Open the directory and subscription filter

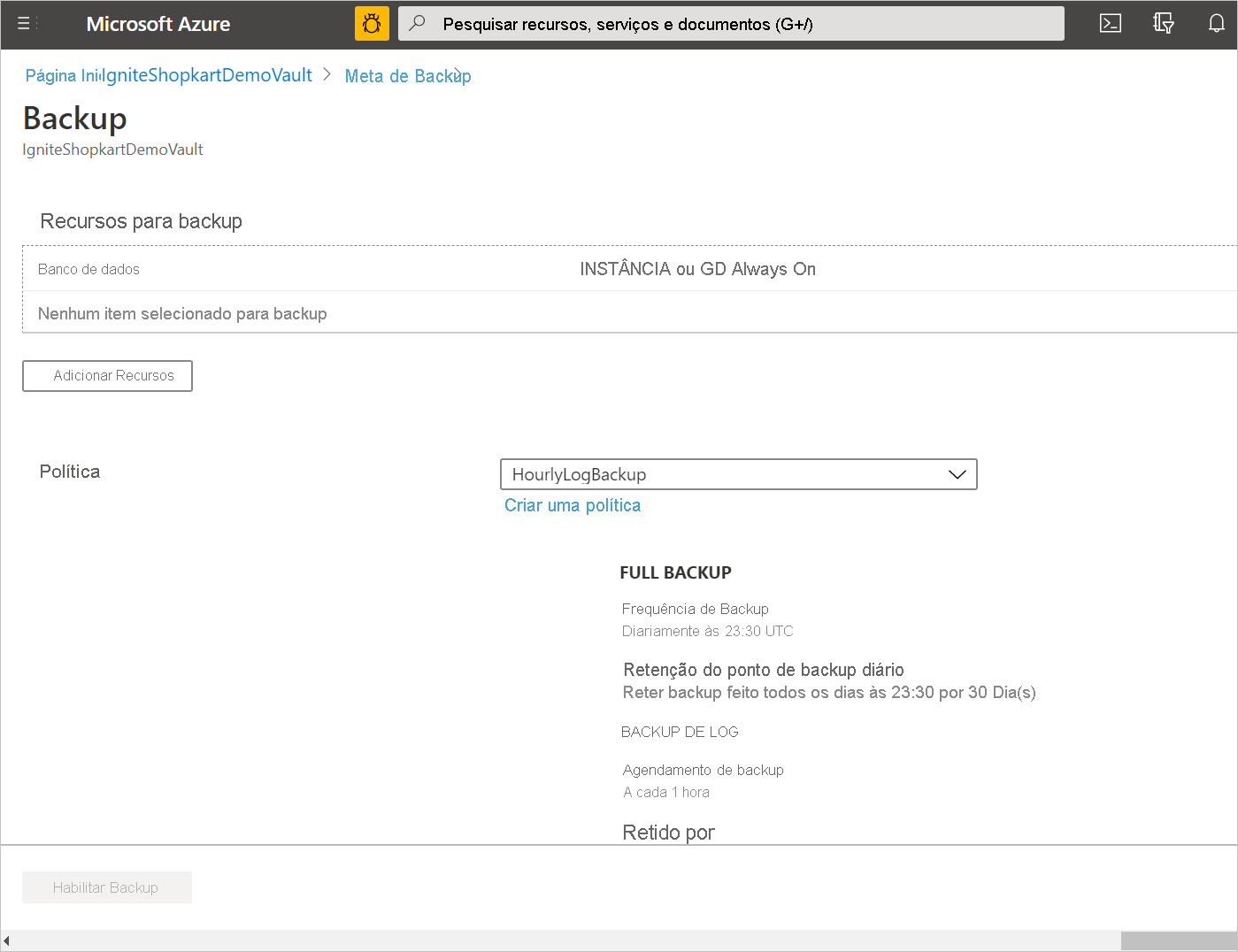coord(1163,23)
